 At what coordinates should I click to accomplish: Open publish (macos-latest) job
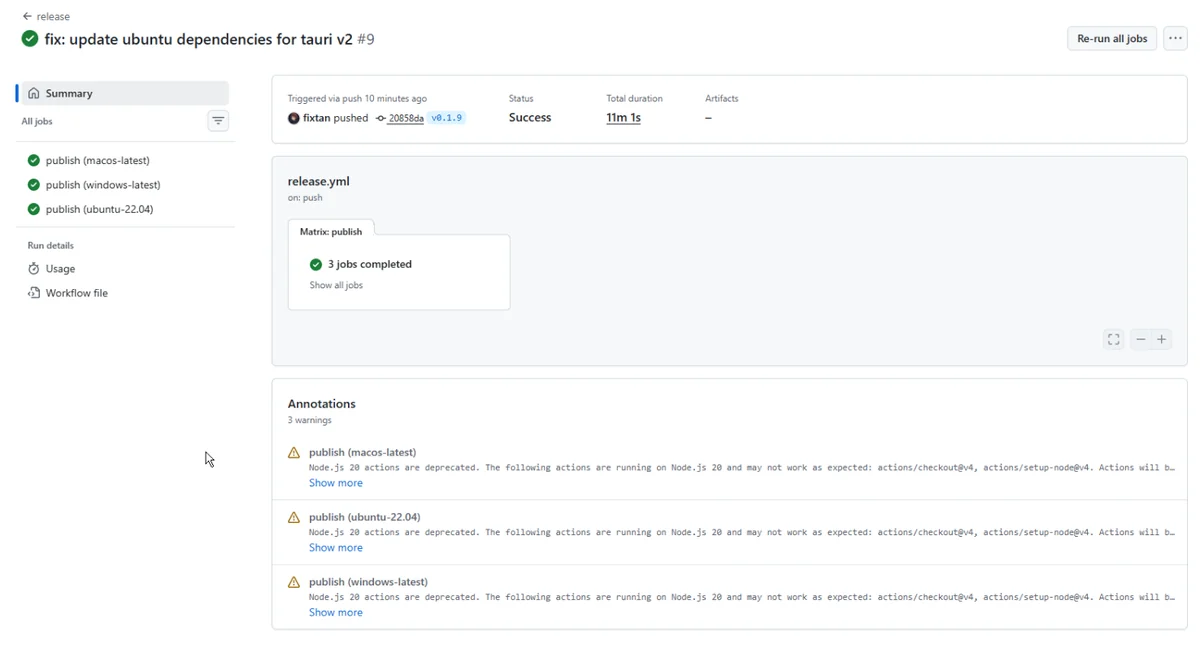[97, 160]
